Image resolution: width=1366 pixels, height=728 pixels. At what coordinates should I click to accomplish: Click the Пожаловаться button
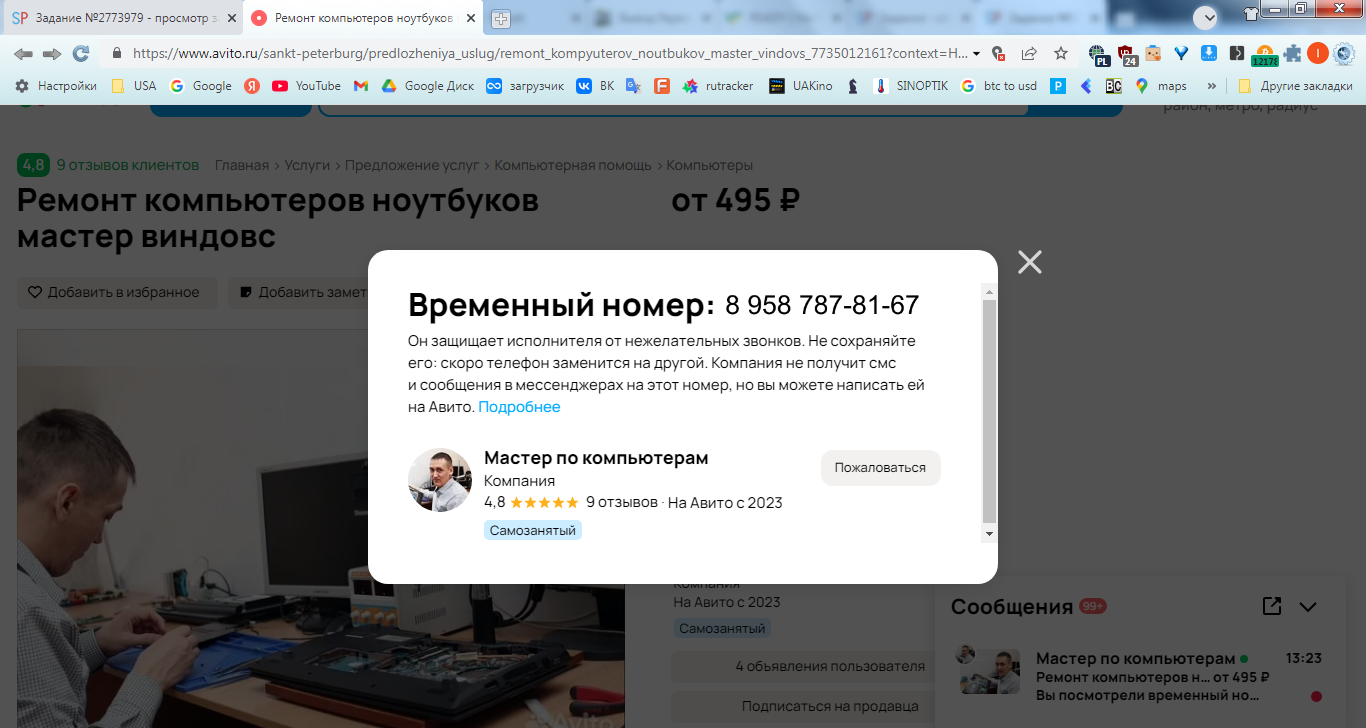coord(880,467)
